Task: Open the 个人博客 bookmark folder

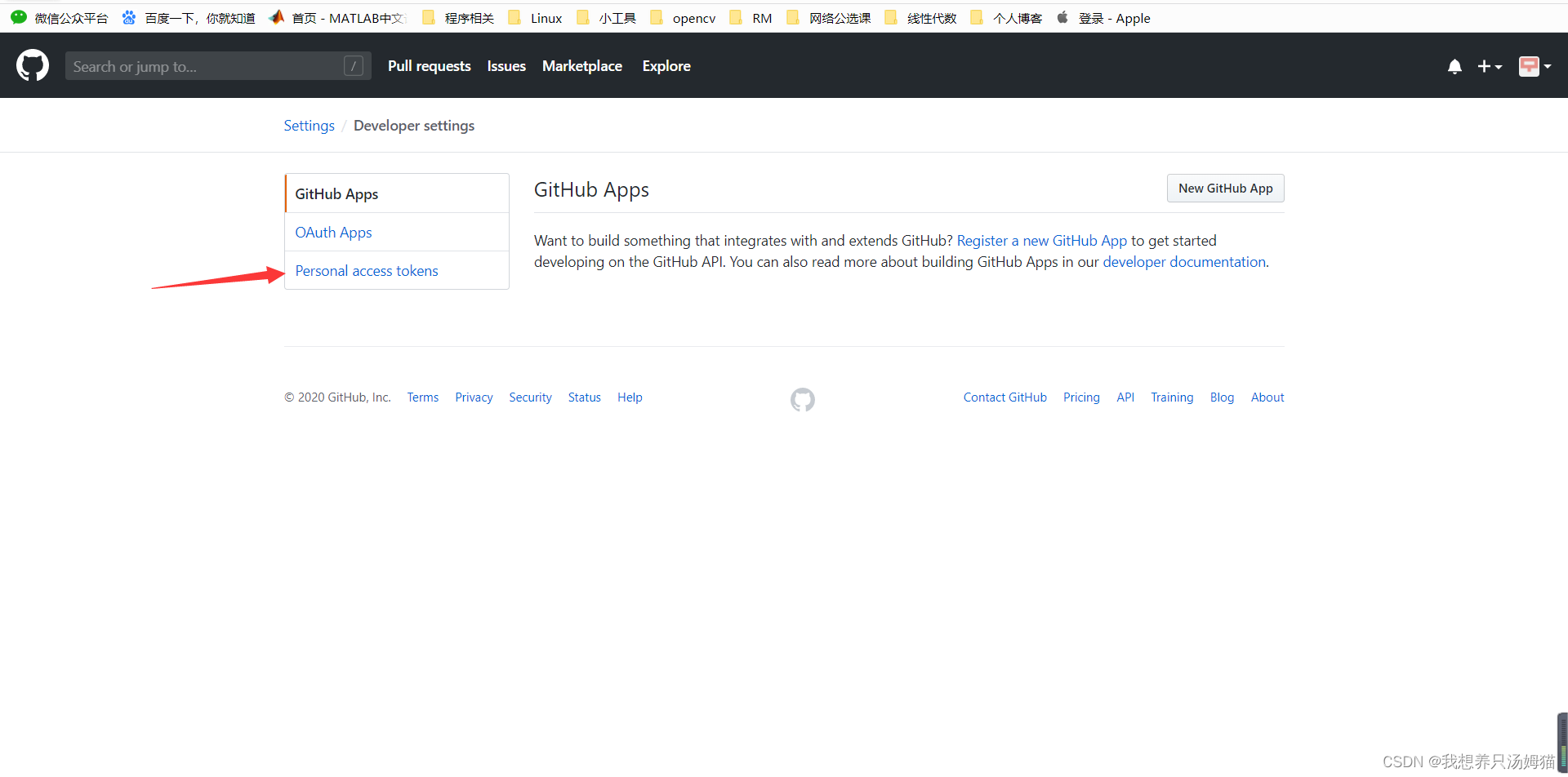Action: [x=1006, y=18]
